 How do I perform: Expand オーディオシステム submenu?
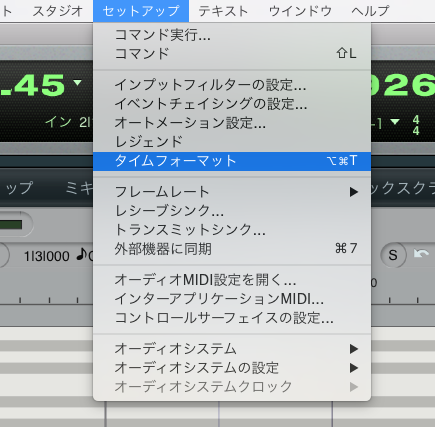pyautogui.click(x=232, y=349)
